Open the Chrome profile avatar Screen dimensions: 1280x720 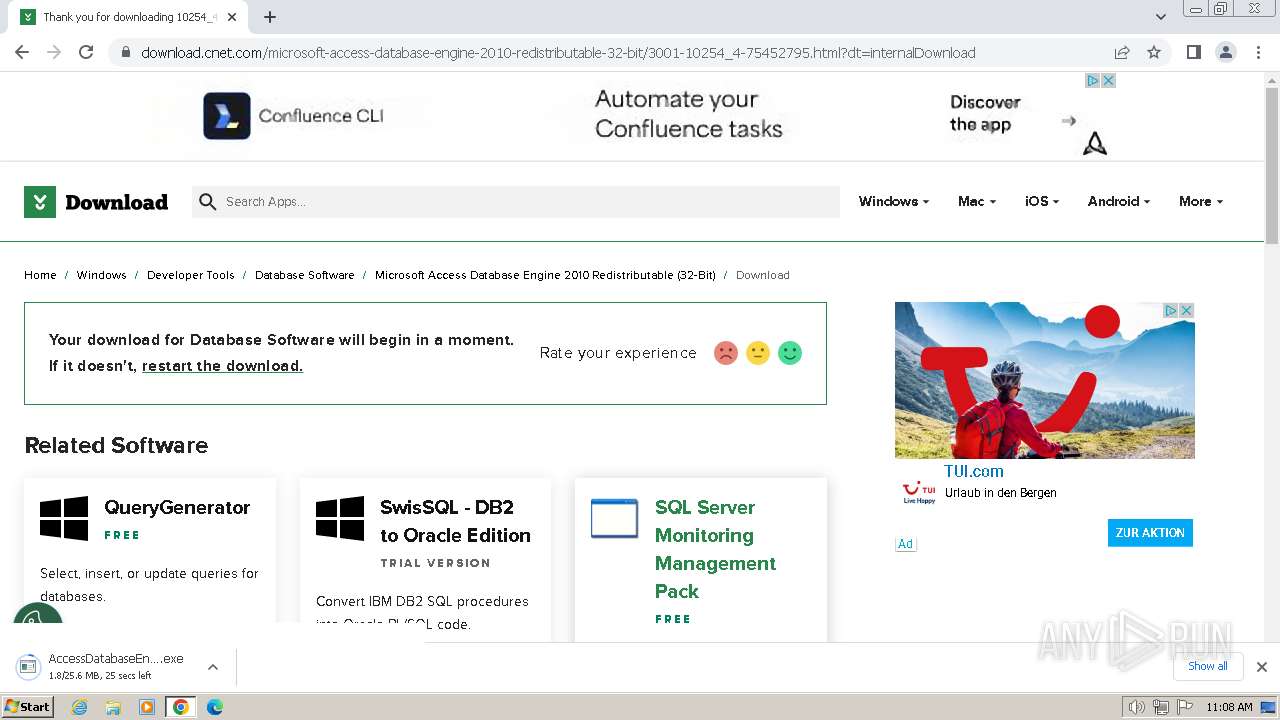click(1225, 53)
